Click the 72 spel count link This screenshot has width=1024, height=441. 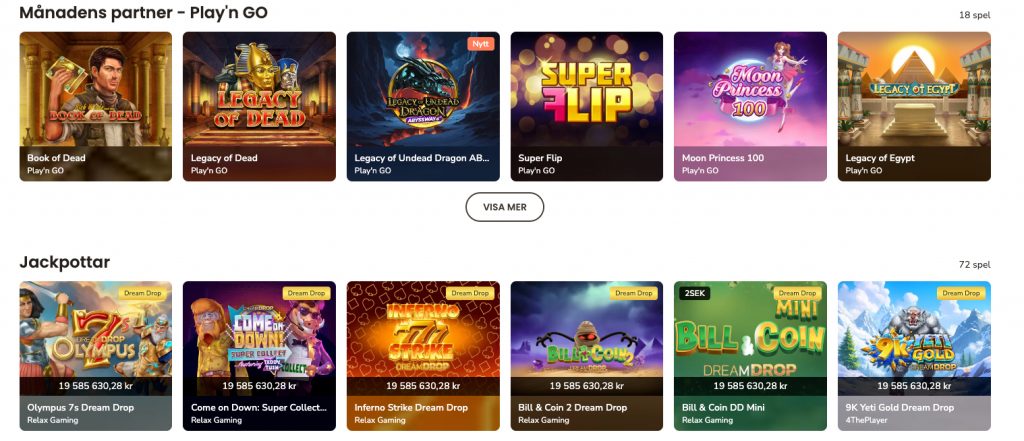974,265
